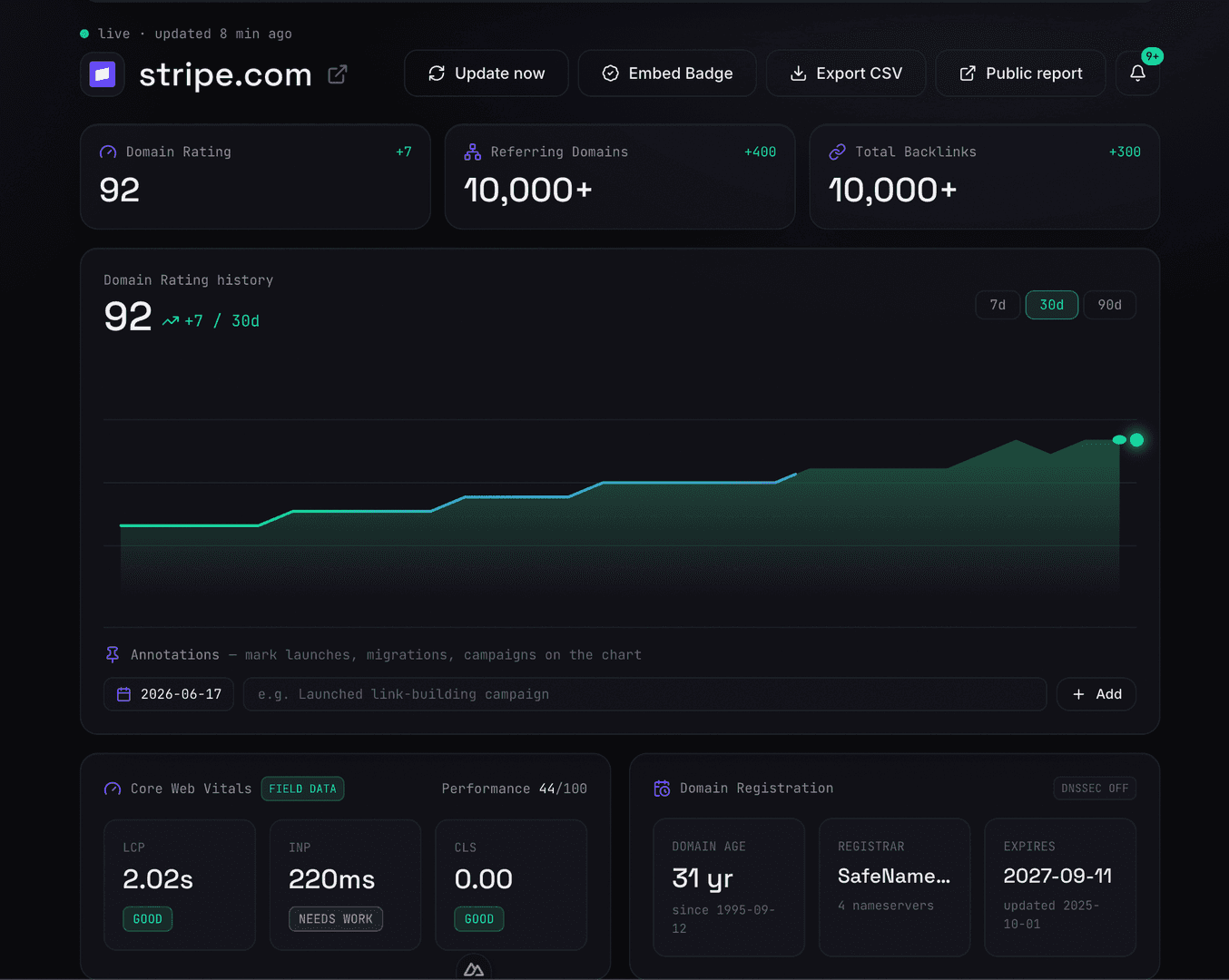Open the notifications bell

(x=1137, y=73)
